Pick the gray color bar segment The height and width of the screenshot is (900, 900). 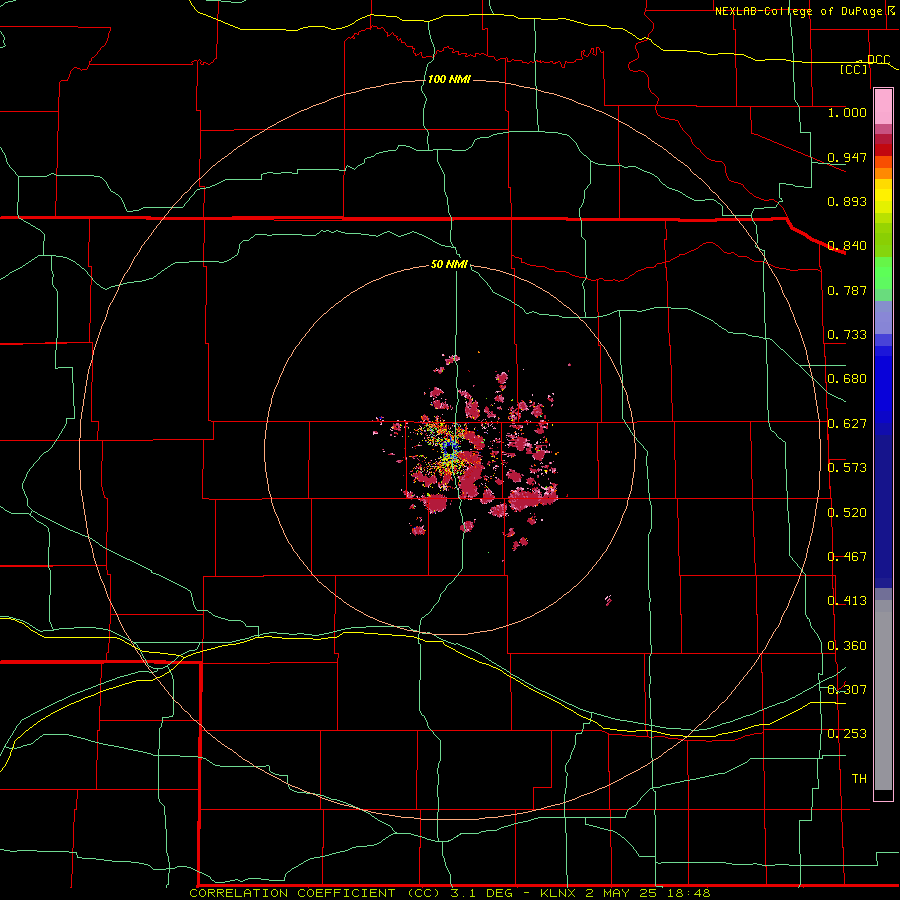[883, 695]
